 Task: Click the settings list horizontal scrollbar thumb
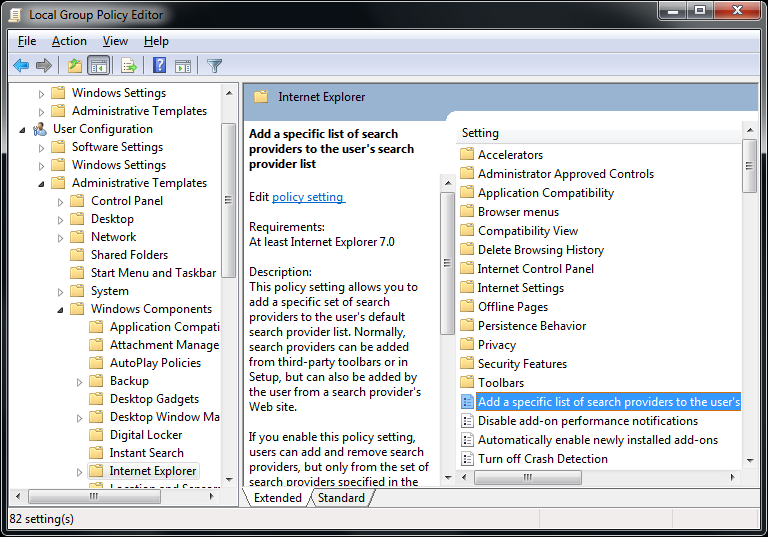(x=528, y=477)
